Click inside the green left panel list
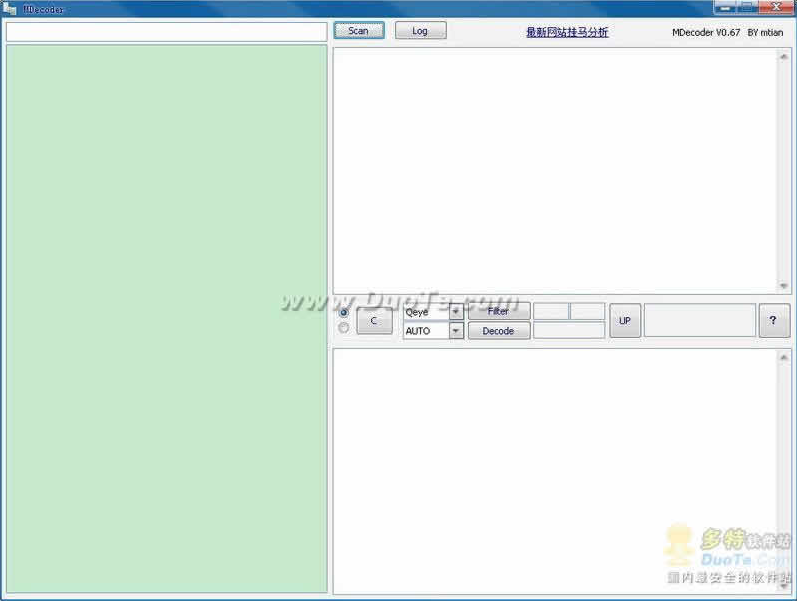Image resolution: width=797 pixels, height=601 pixels. click(166, 319)
